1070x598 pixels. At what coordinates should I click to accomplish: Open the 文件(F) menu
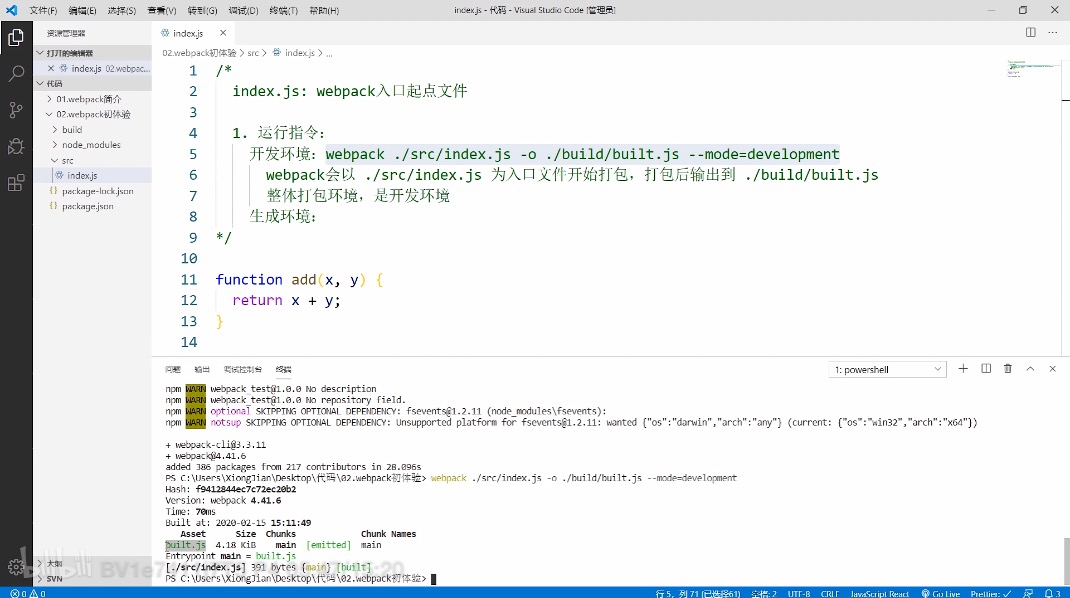coord(43,10)
